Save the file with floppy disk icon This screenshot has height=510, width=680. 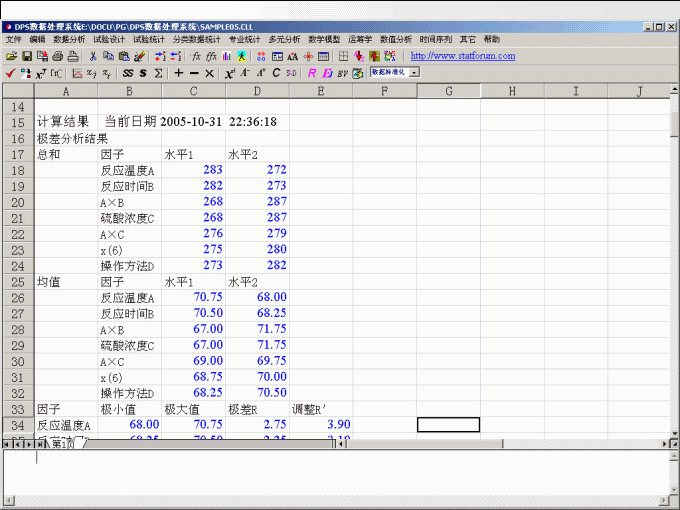27,56
